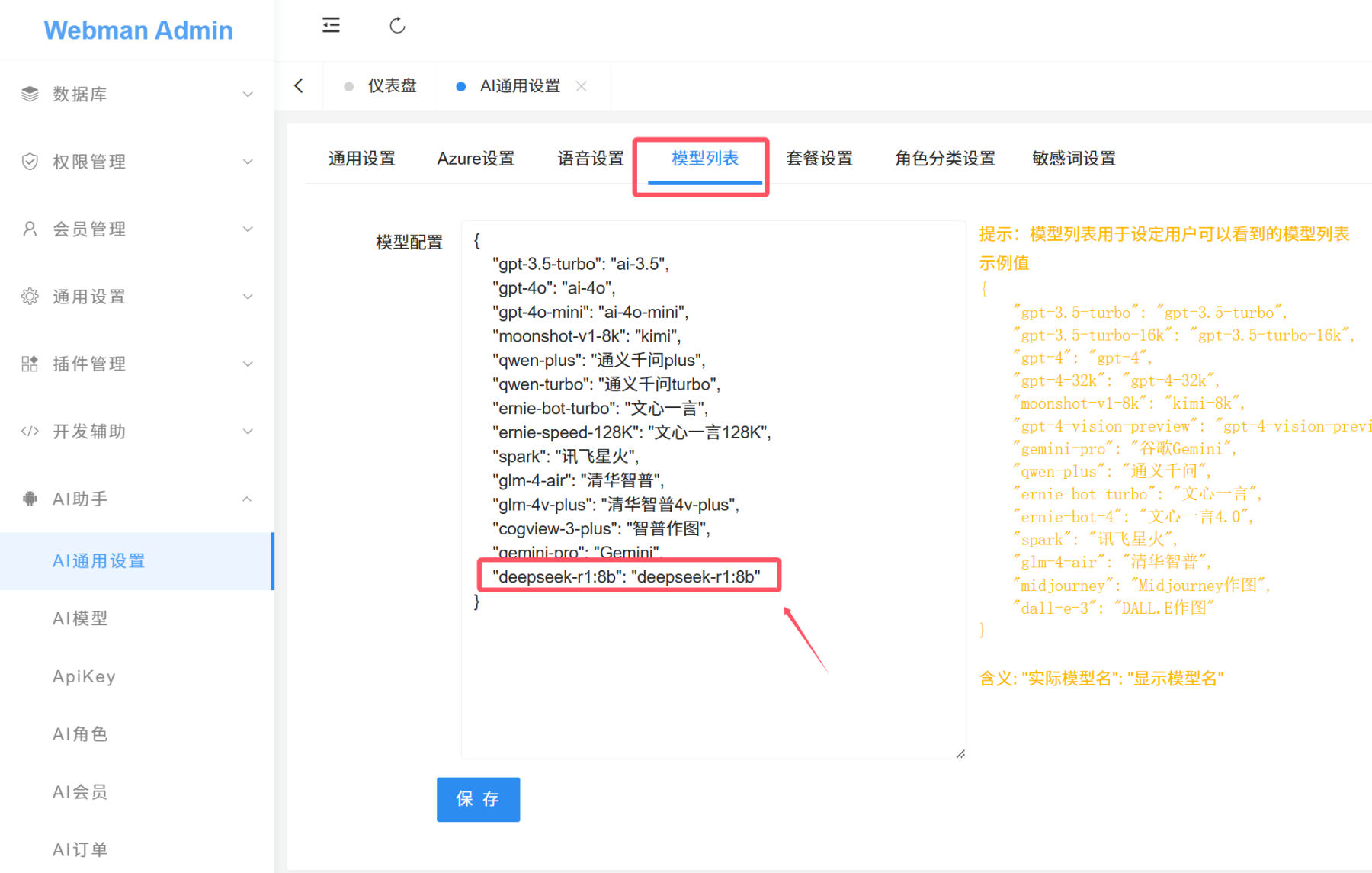Open the 通用设置 settings tab
1372x873 pixels.
click(362, 159)
